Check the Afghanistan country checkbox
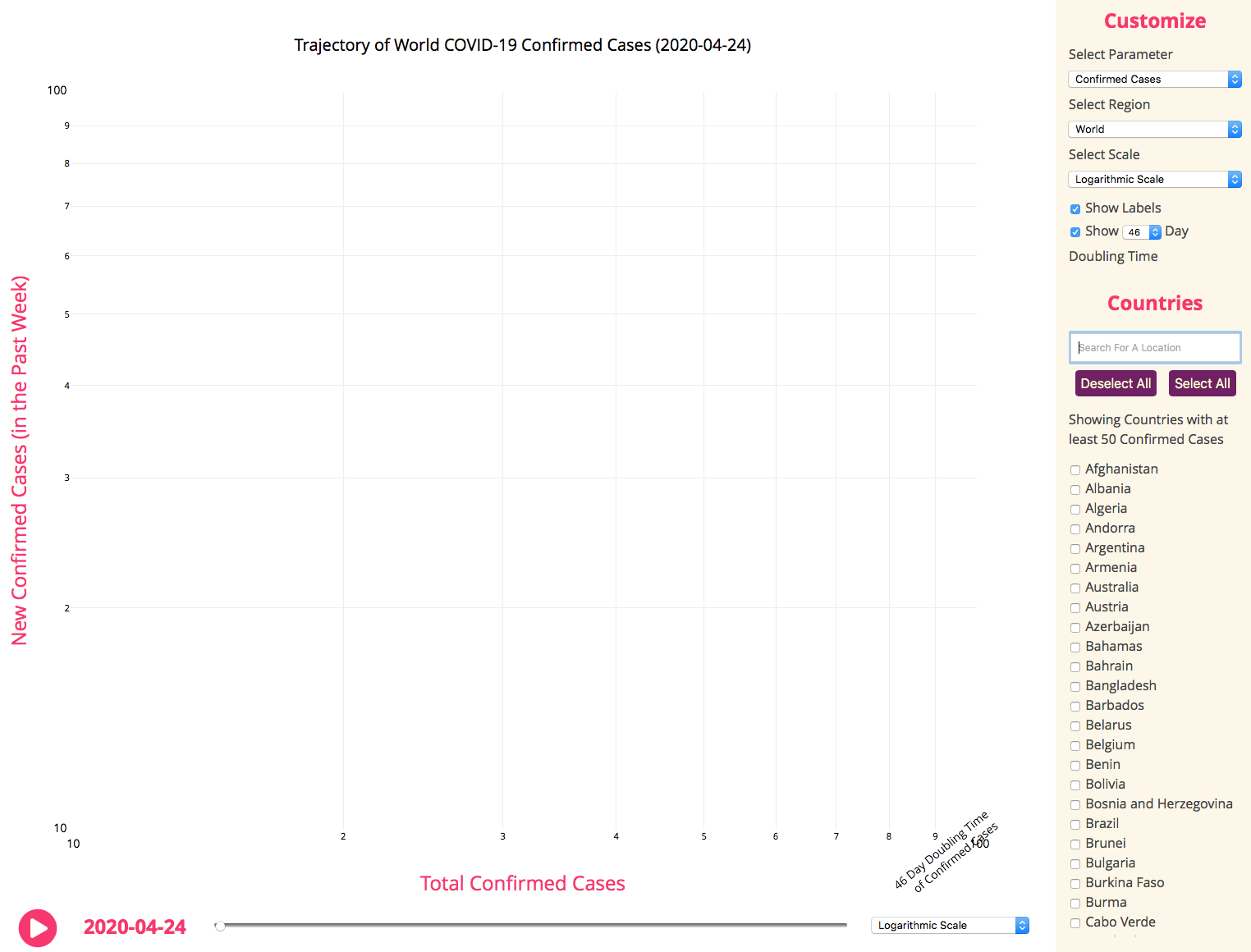The image size is (1251, 952). point(1075,470)
